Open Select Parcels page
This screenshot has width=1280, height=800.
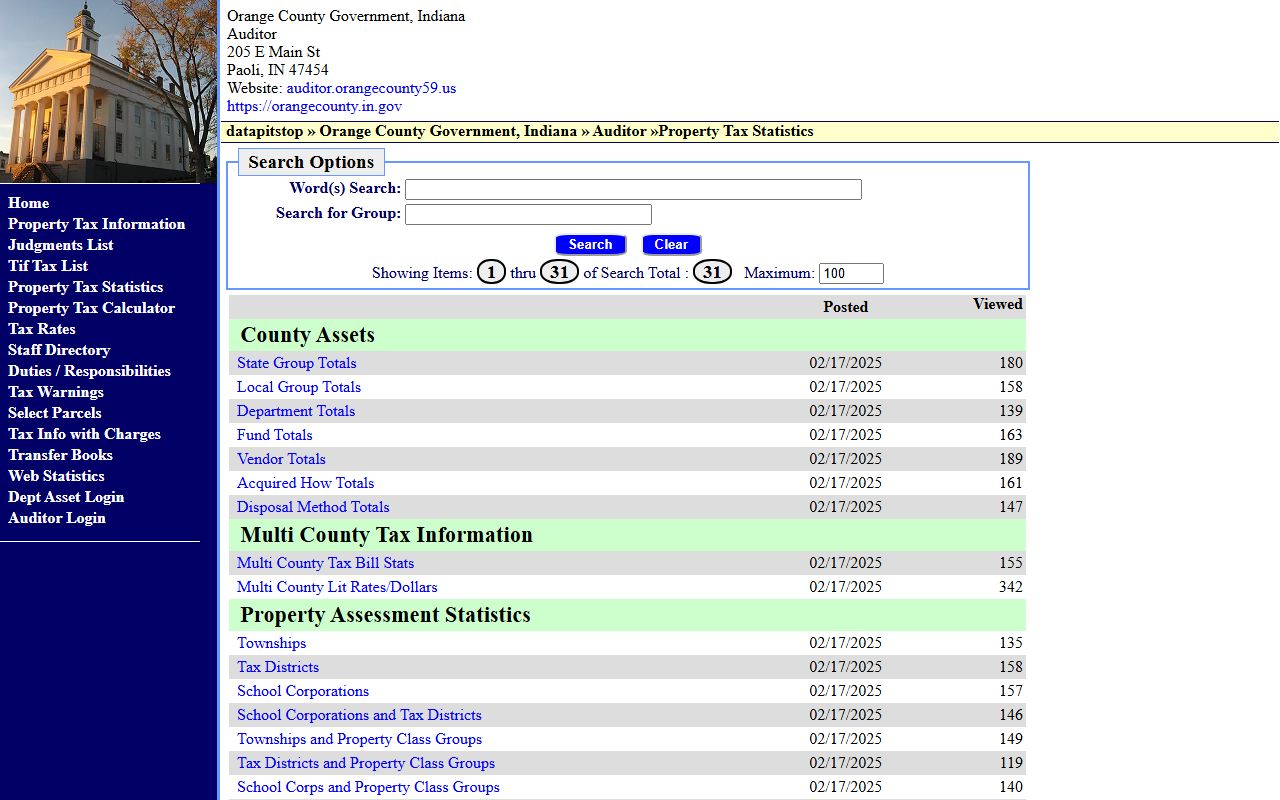click(x=54, y=413)
